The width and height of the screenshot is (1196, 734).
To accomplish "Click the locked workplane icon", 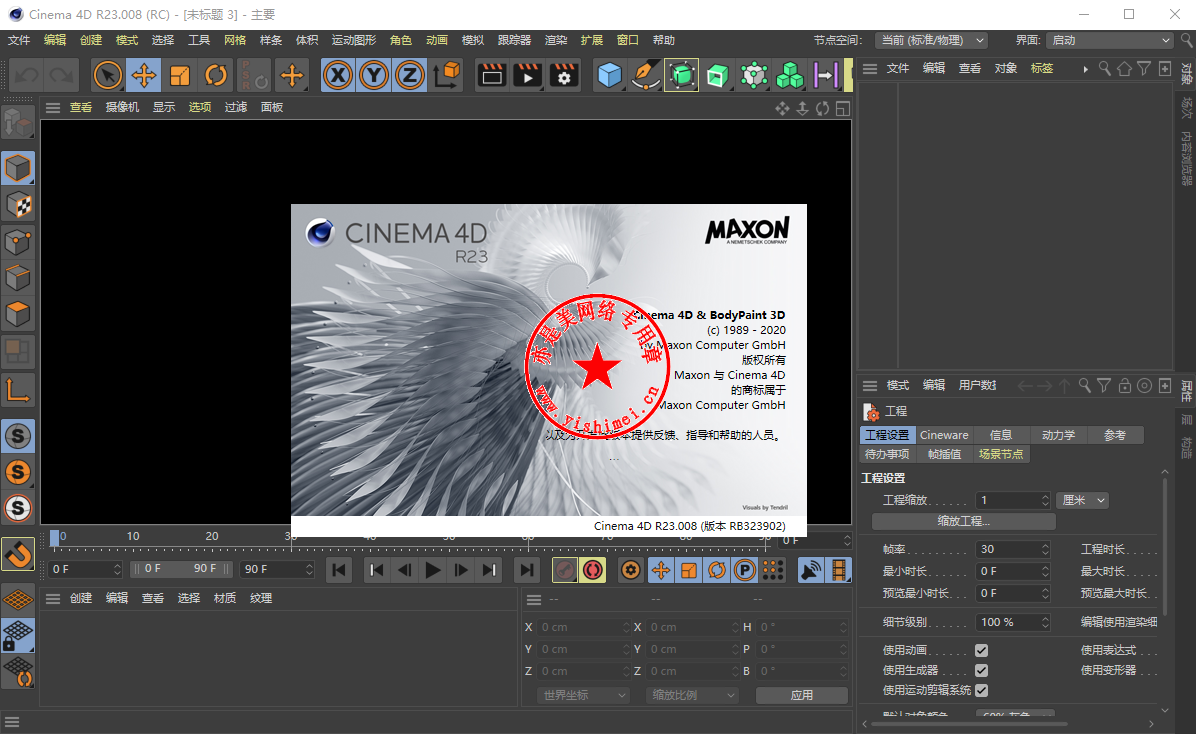I will 18,636.
